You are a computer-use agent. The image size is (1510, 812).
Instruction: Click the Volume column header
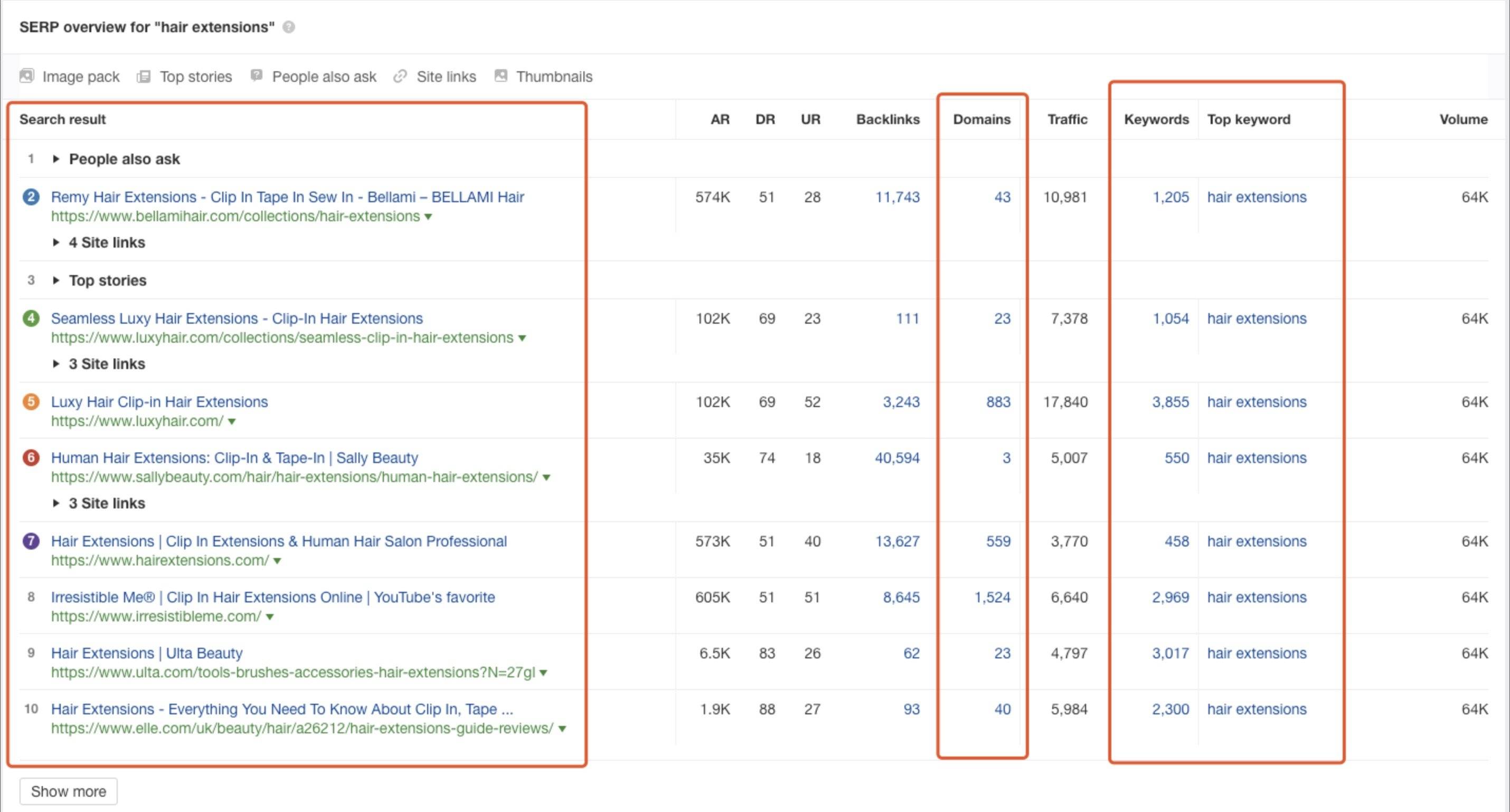[1463, 120]
